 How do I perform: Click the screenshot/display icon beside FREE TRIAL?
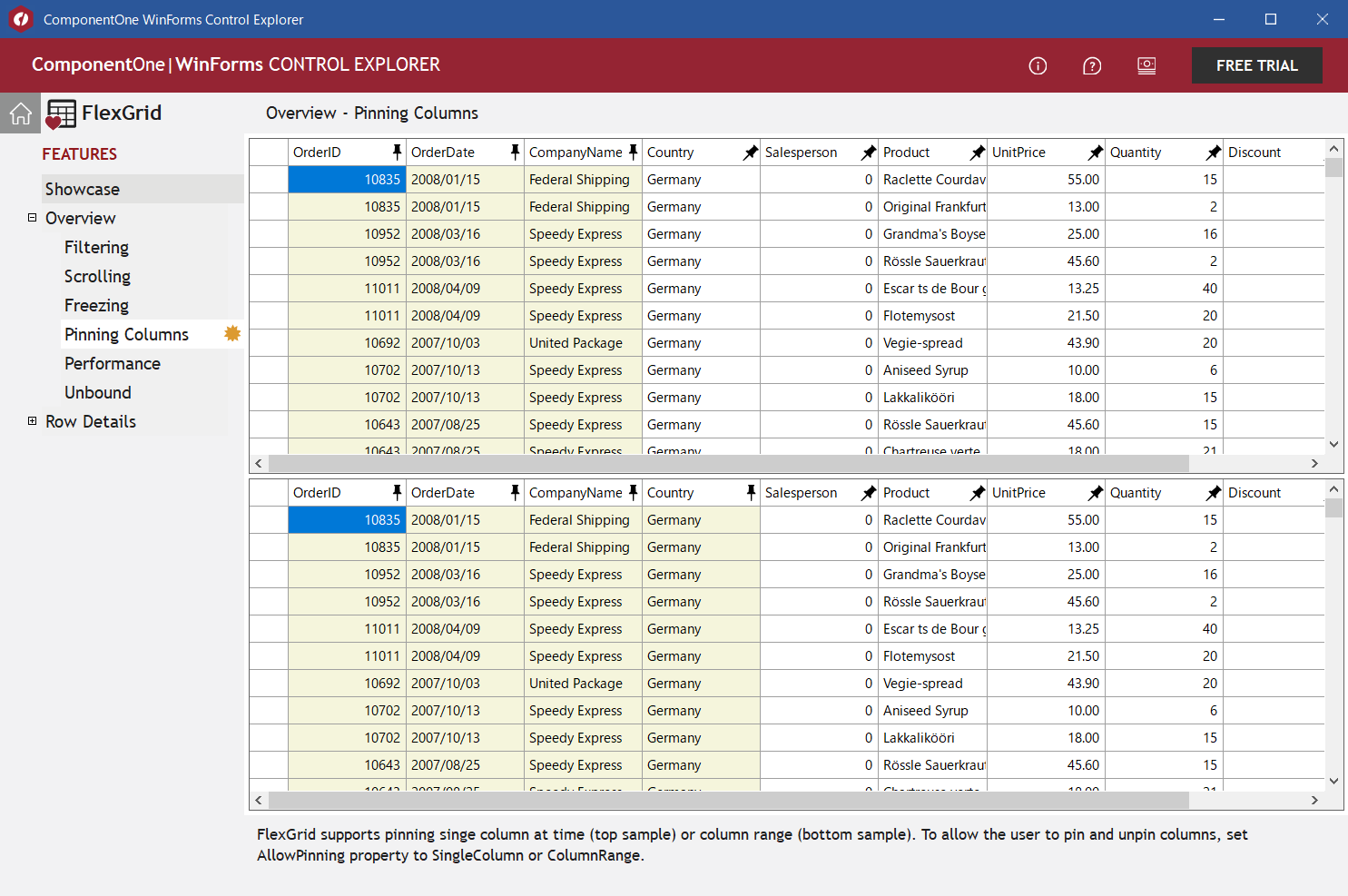click(x=1146, y=65)
